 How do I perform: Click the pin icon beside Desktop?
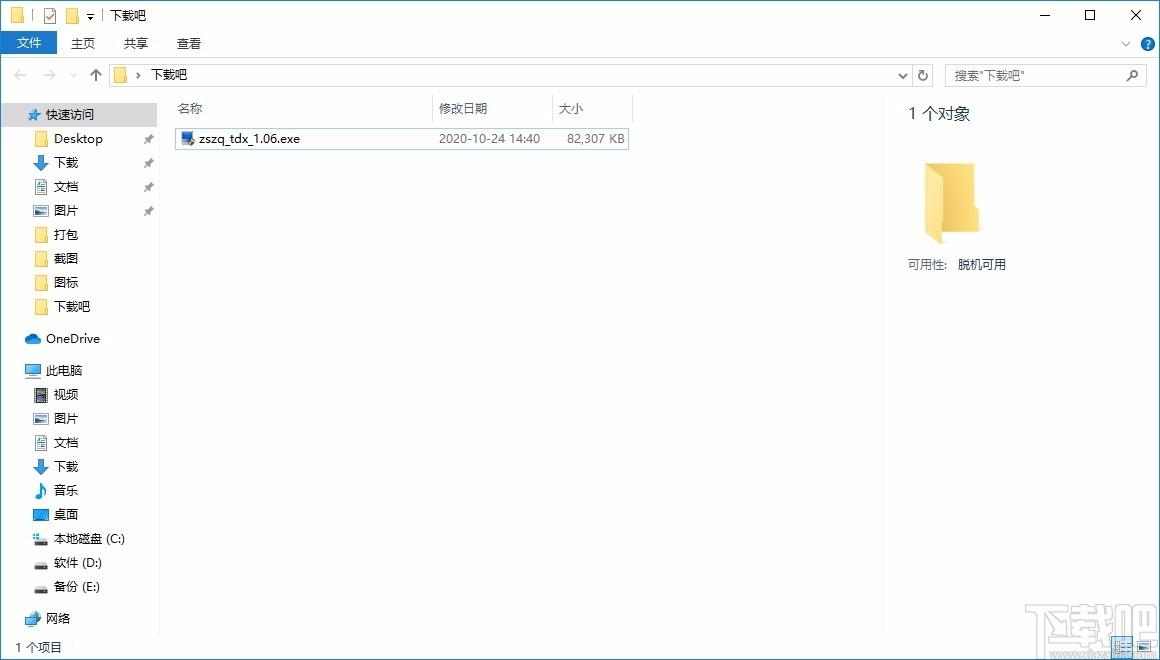pos(149,139)
